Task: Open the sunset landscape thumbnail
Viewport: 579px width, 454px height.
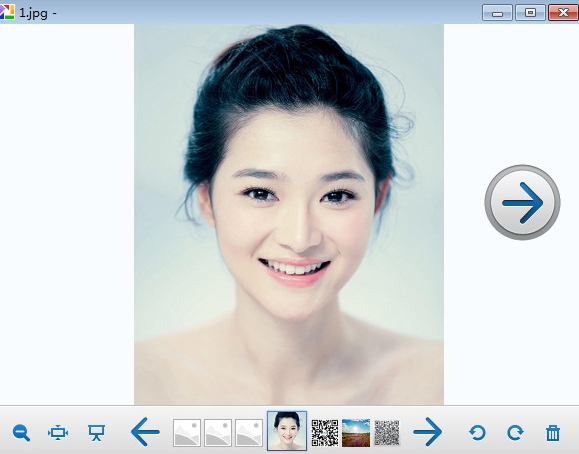Action: click(356, 433)
